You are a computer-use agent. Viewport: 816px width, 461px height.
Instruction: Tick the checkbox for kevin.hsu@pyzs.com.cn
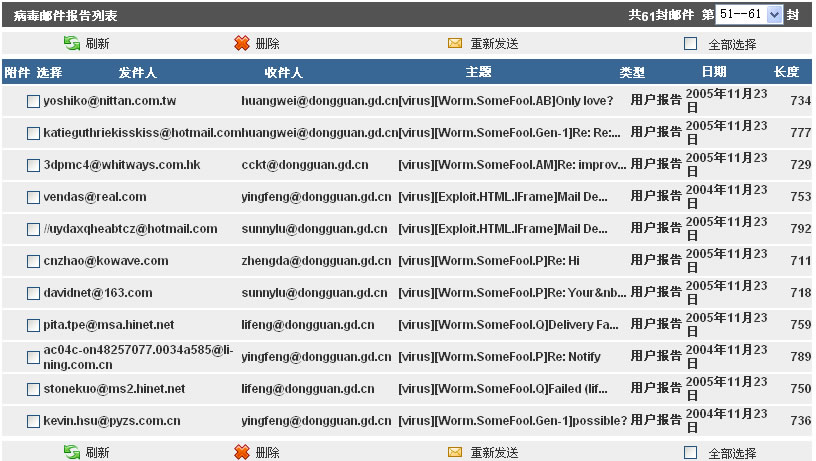coord(33,421)
